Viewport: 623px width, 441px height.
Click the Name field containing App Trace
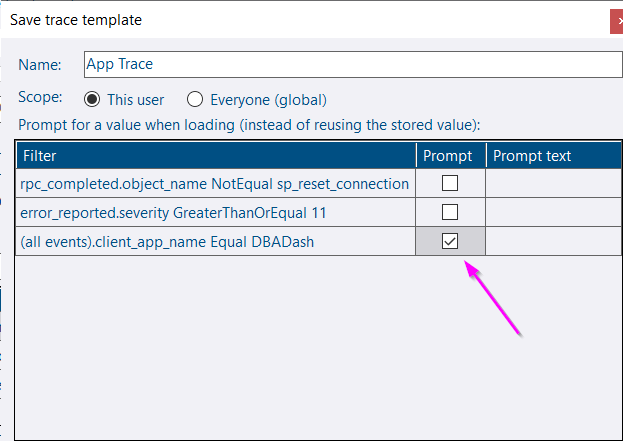point(353,64)
